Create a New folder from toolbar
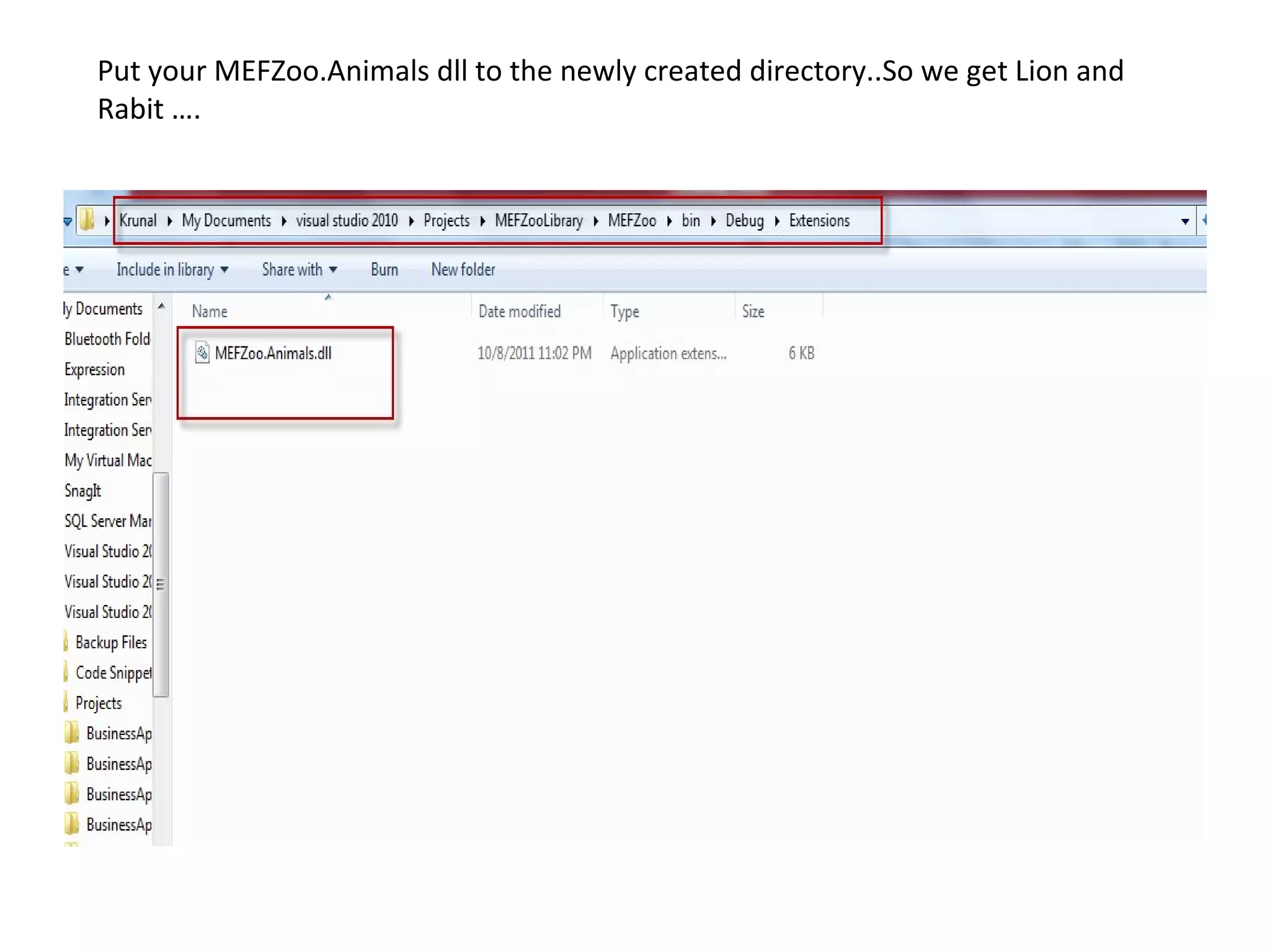Viewport: 1270px width, 952px height. (x=463, y=270)
